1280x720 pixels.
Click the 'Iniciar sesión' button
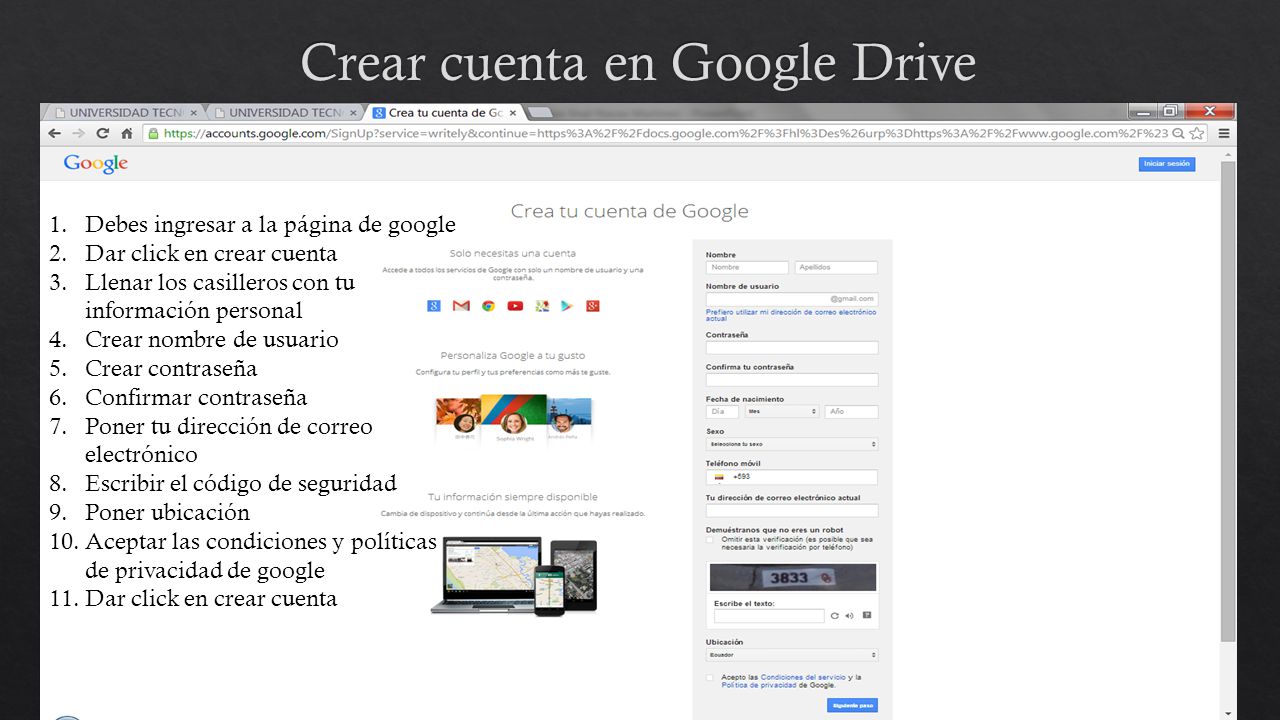(x=1166, y=164)
